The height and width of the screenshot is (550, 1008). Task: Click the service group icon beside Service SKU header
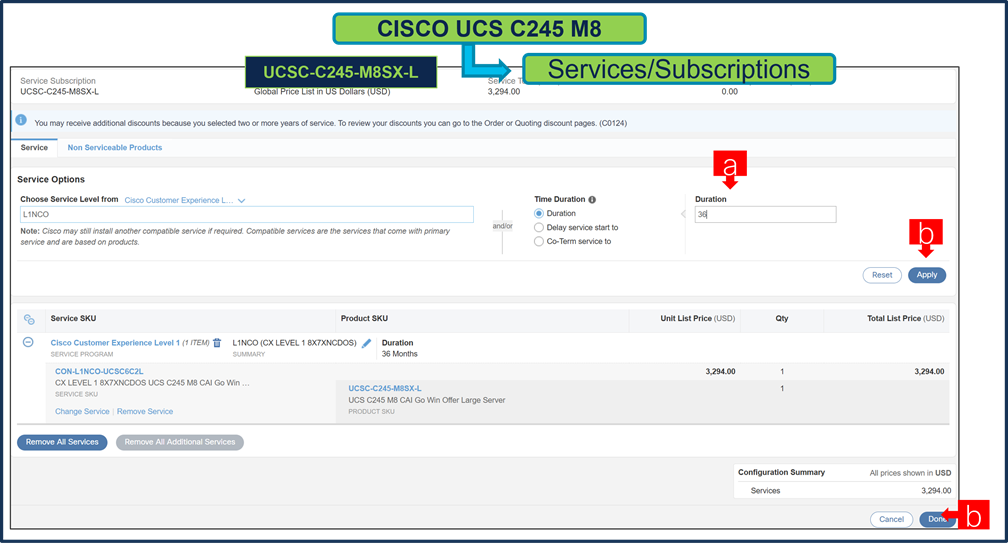pyautogui.click(x=29, y=319)
